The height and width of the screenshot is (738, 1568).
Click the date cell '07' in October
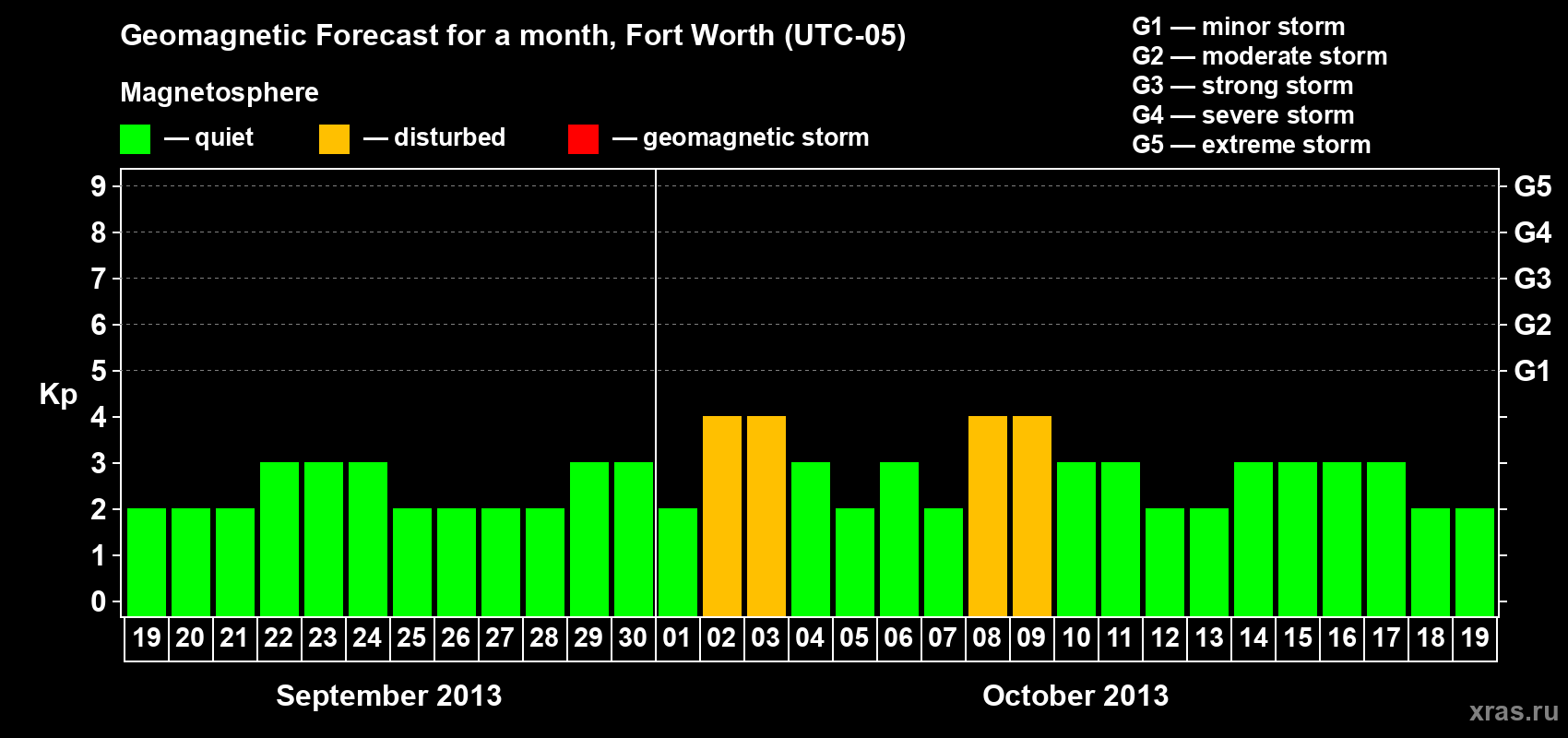(943, 638)
